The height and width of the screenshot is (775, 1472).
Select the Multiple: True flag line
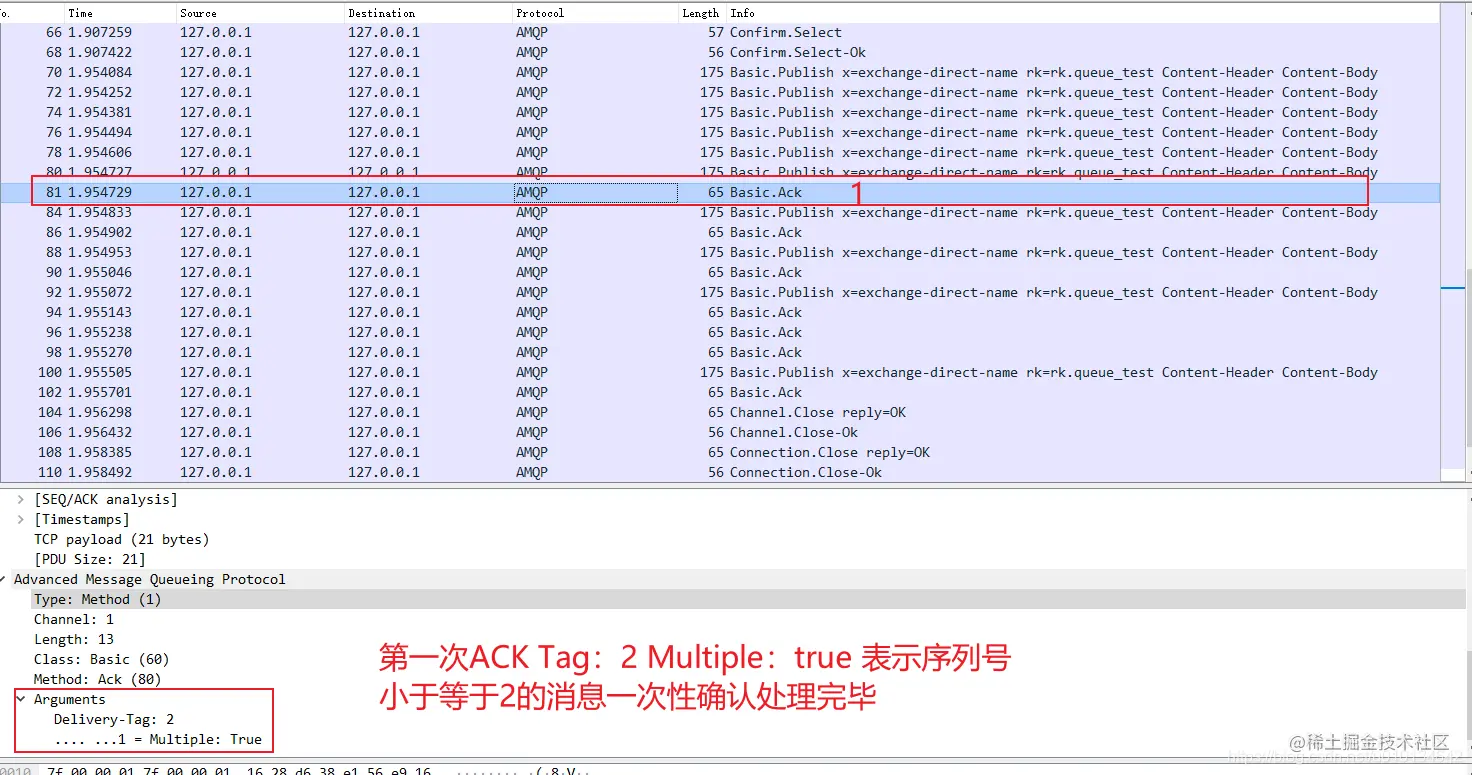tap(158, 739)
